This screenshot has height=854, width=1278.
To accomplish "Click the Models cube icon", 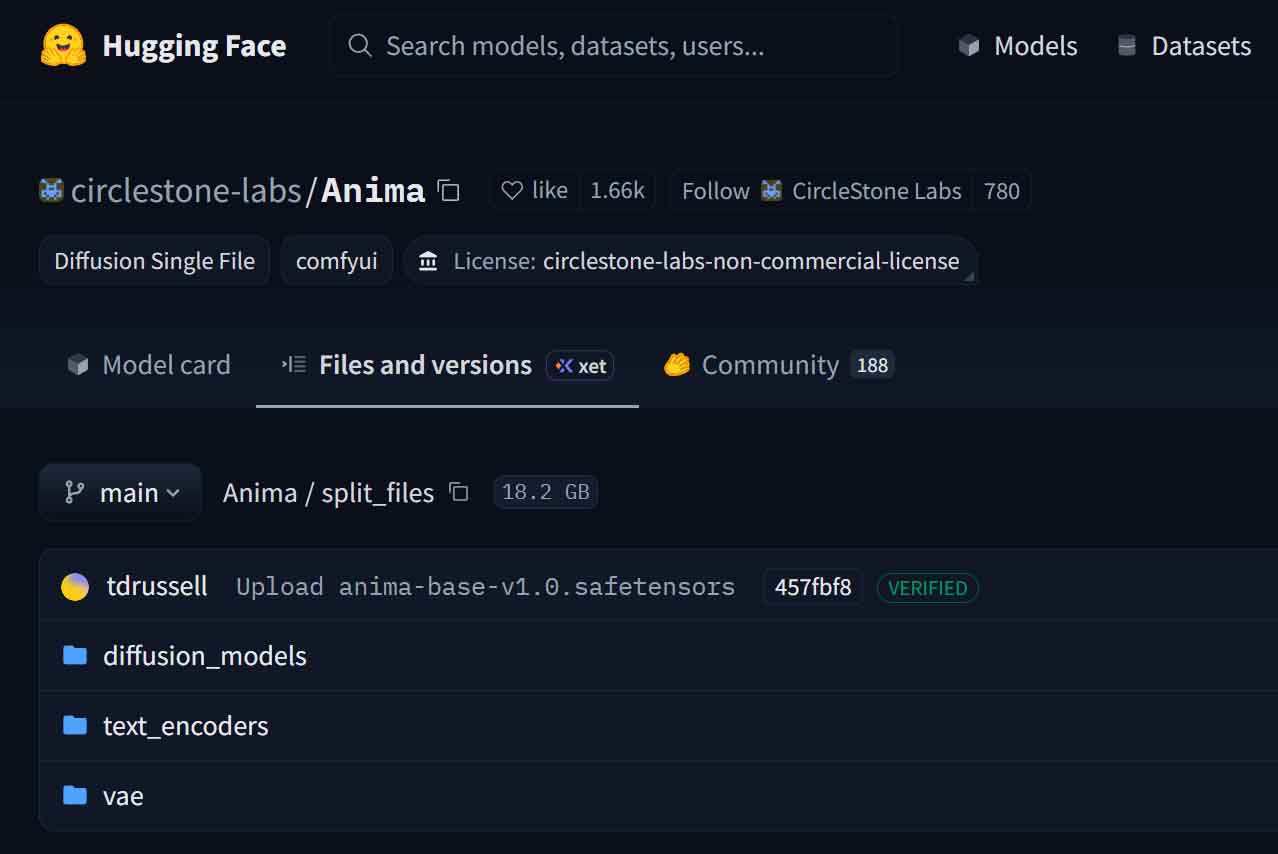I will (968, 46).
